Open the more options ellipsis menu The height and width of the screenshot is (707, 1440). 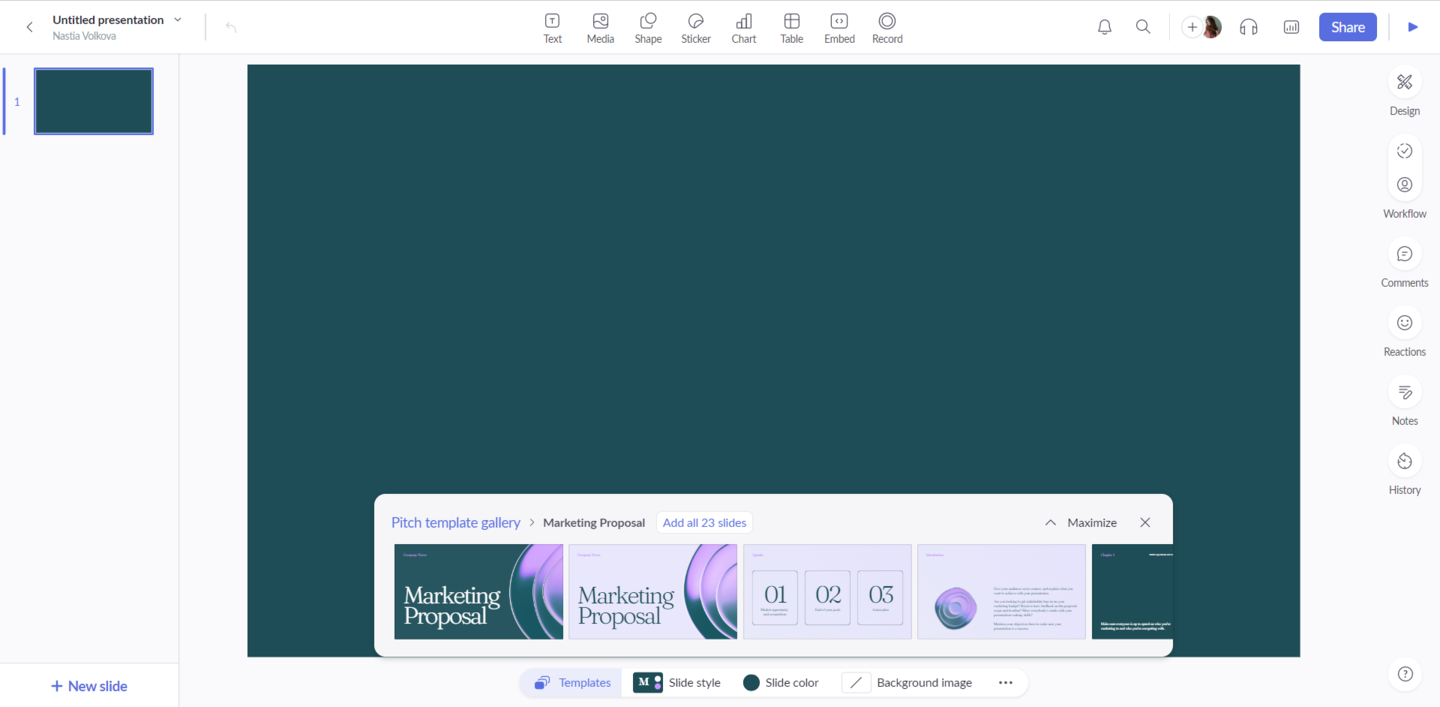pyautogui.click(x=1005, y=683)
